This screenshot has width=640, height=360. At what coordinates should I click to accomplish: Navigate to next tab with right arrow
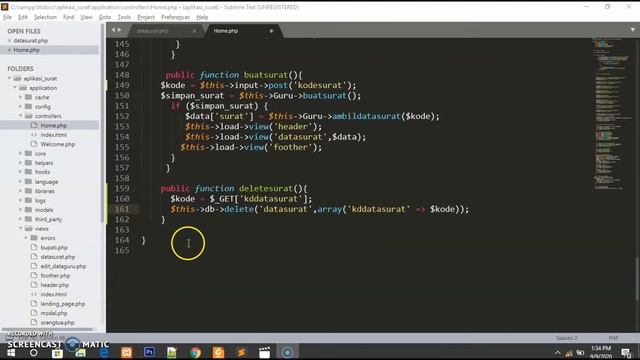119,30
